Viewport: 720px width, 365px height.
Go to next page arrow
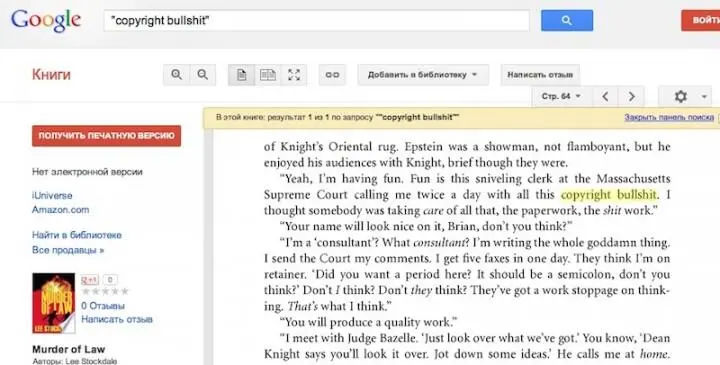(631, 96)
